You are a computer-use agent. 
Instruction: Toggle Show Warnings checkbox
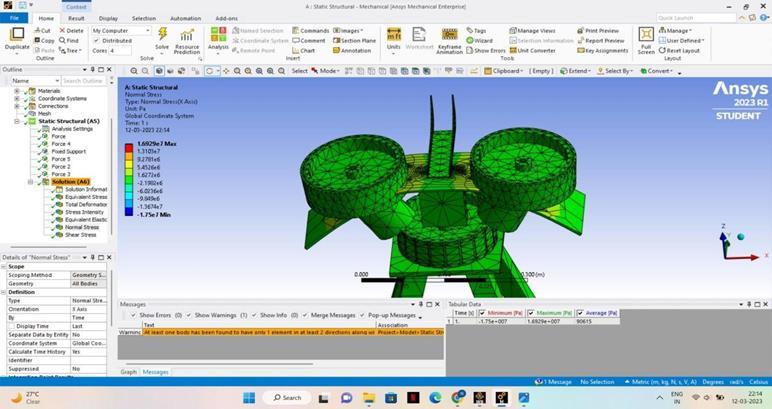(189, 315)
